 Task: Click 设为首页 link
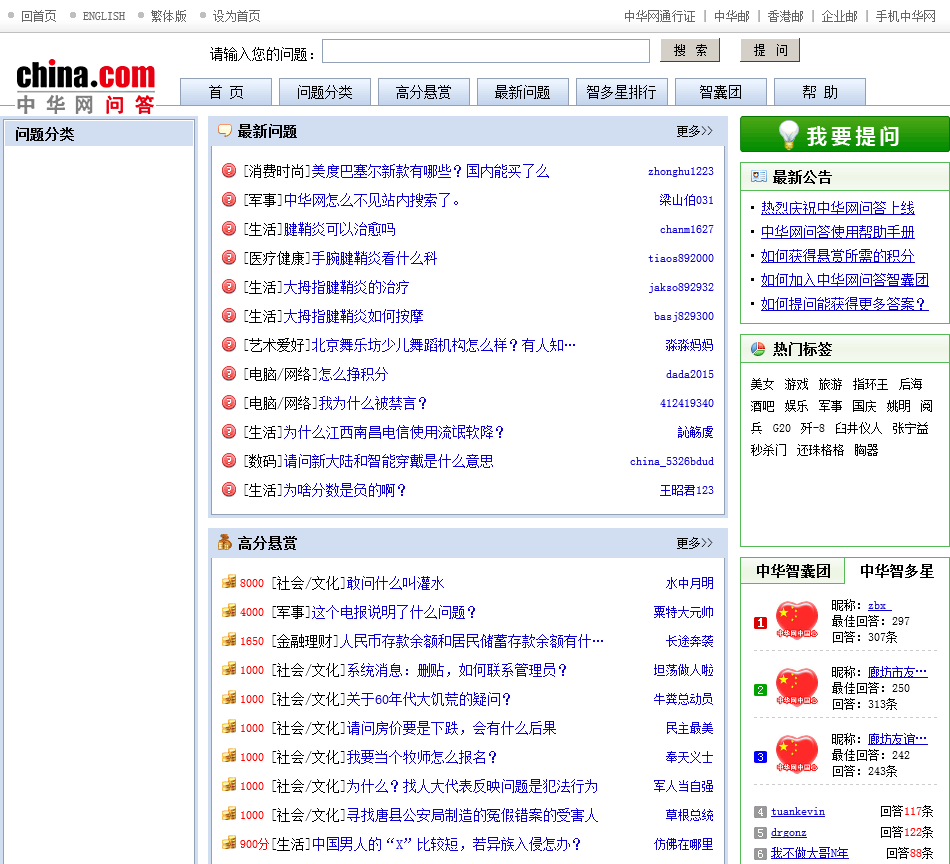[236, 16]
